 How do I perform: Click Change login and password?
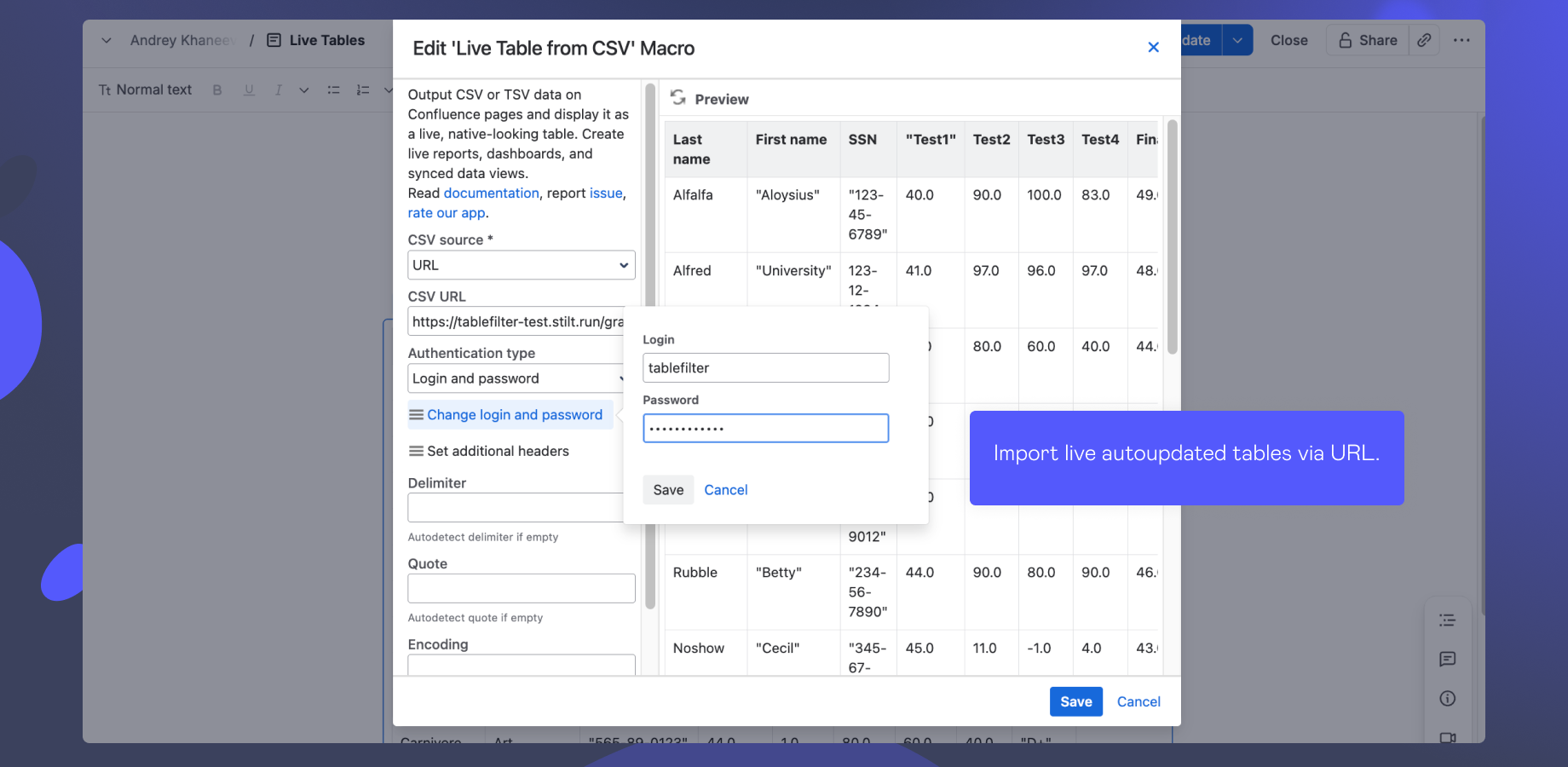[510, 415]
